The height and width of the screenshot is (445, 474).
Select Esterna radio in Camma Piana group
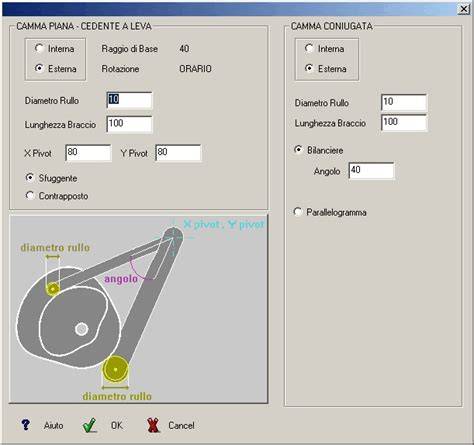click(39, 68)
